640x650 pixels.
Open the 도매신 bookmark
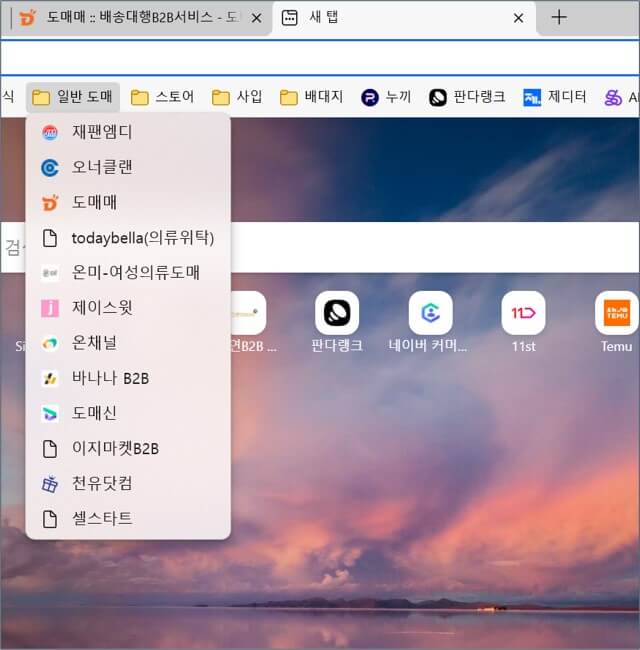tap(128, 413)
